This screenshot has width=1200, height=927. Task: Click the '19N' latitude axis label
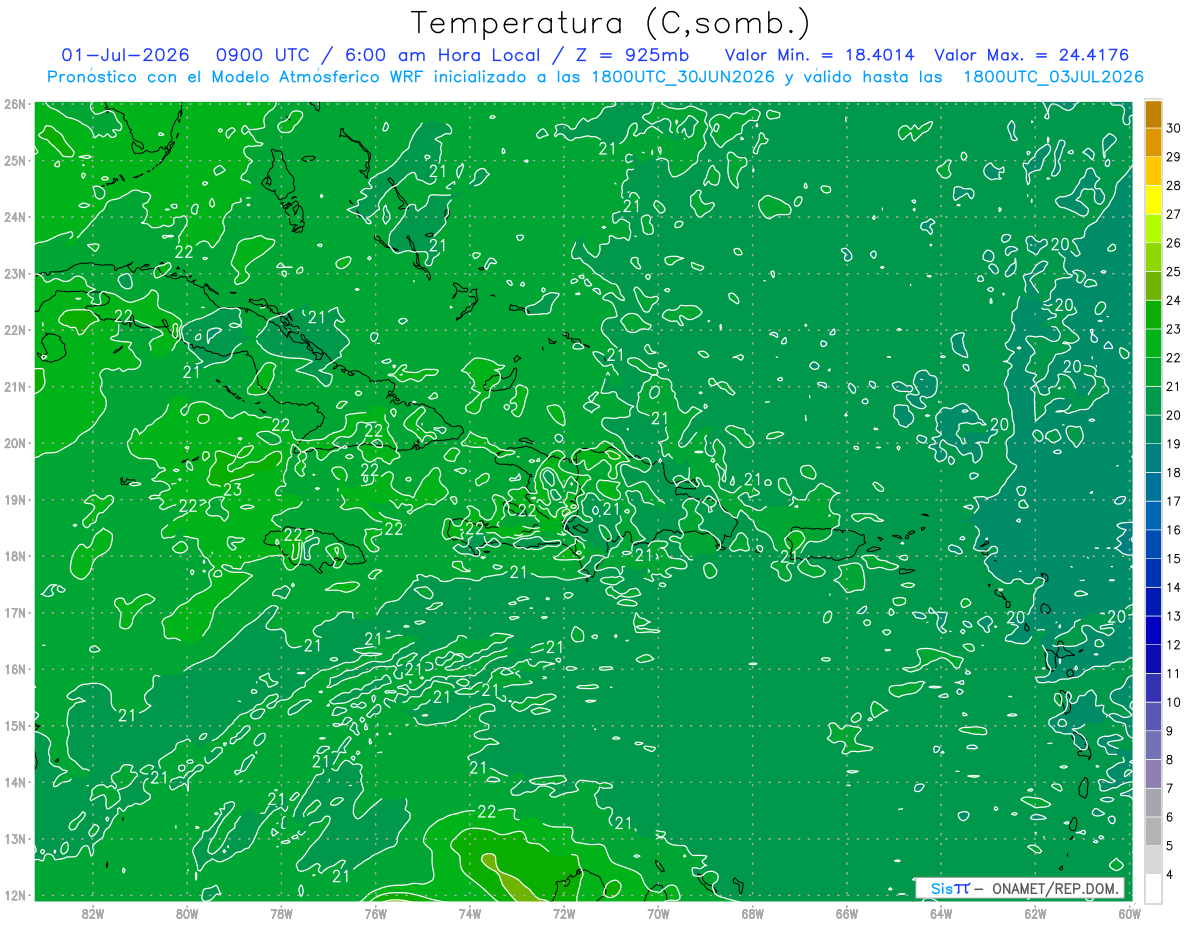pyautogui.click(x=14, y=499)
